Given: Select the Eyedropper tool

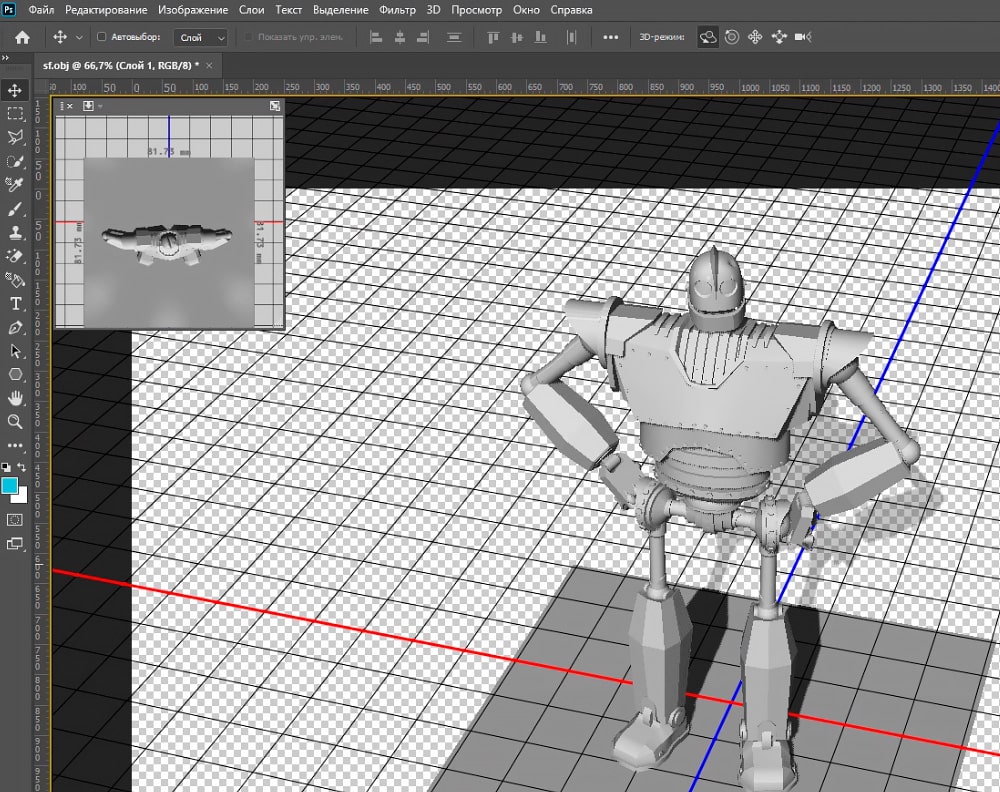Looking at the screenshot, I should [x=15, y=185].
